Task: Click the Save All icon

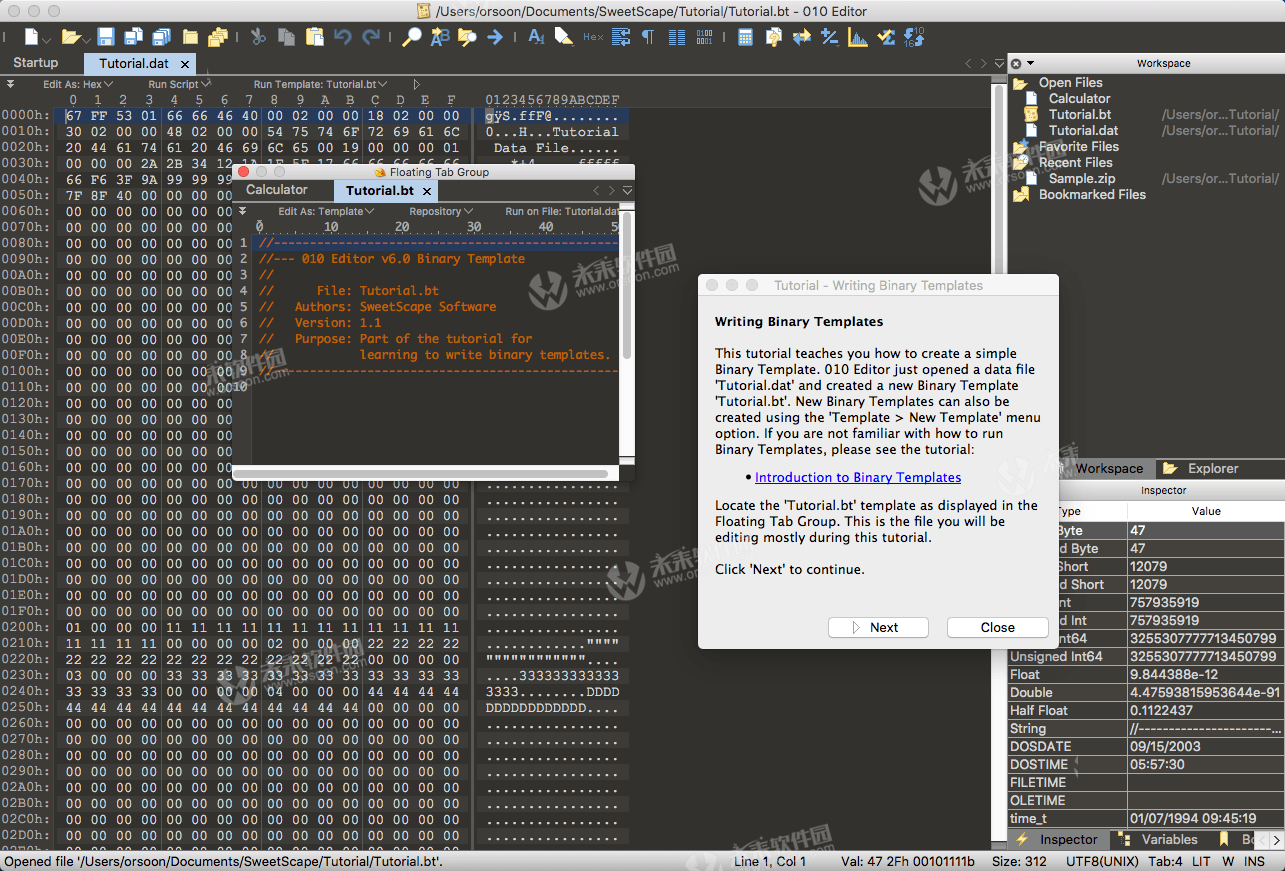Action: 161,37
